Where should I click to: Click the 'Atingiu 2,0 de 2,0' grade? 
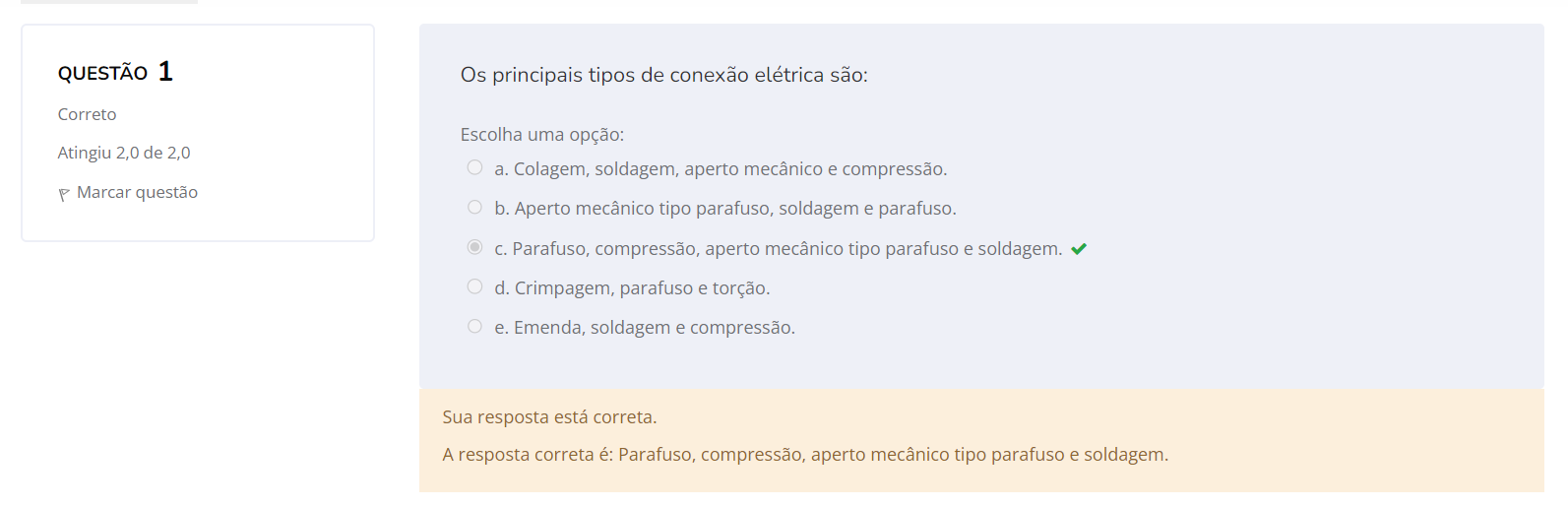[x=124, y=153]
